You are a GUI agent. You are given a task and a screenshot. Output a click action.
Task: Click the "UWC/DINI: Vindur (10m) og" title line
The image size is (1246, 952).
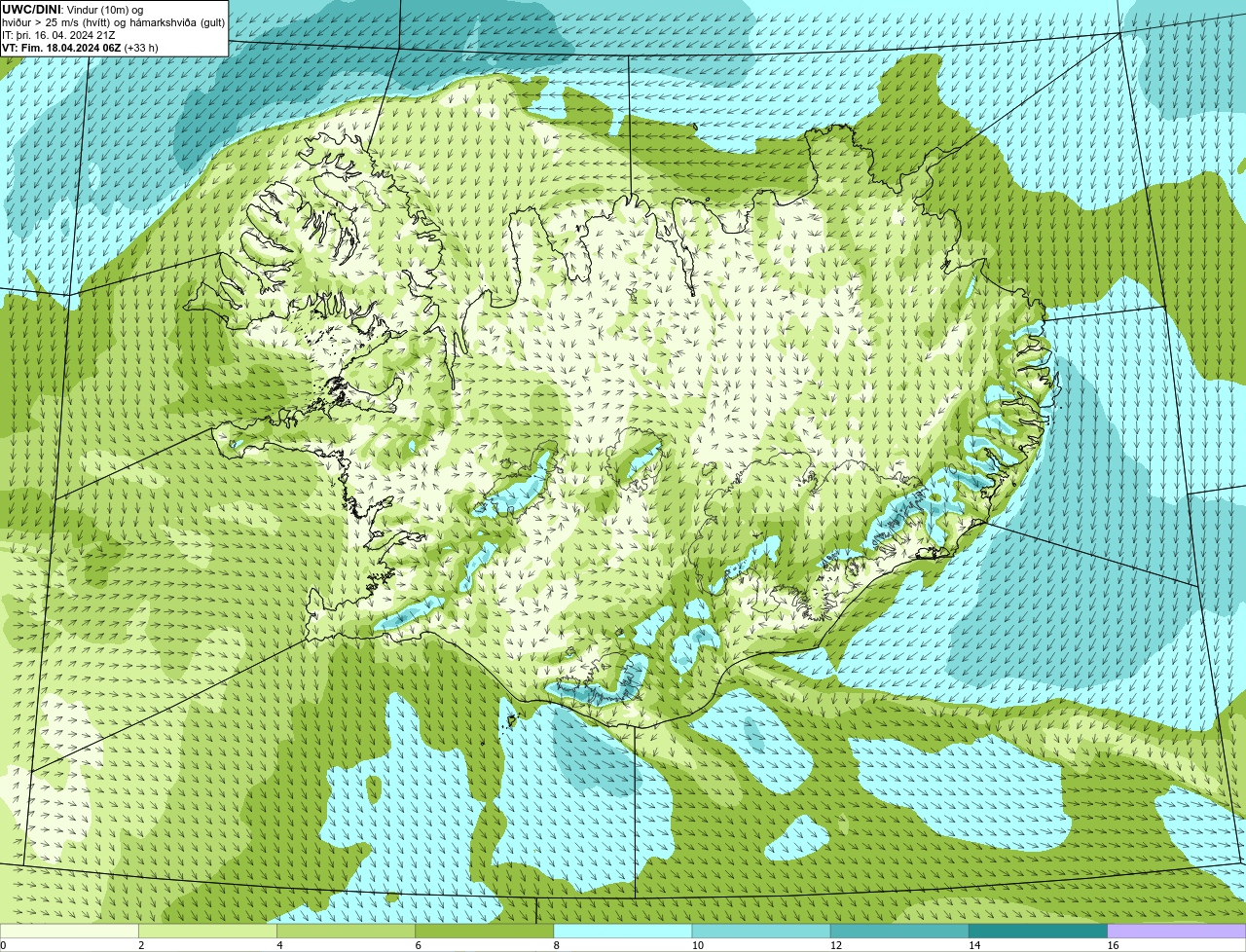(x=73, y=10)
